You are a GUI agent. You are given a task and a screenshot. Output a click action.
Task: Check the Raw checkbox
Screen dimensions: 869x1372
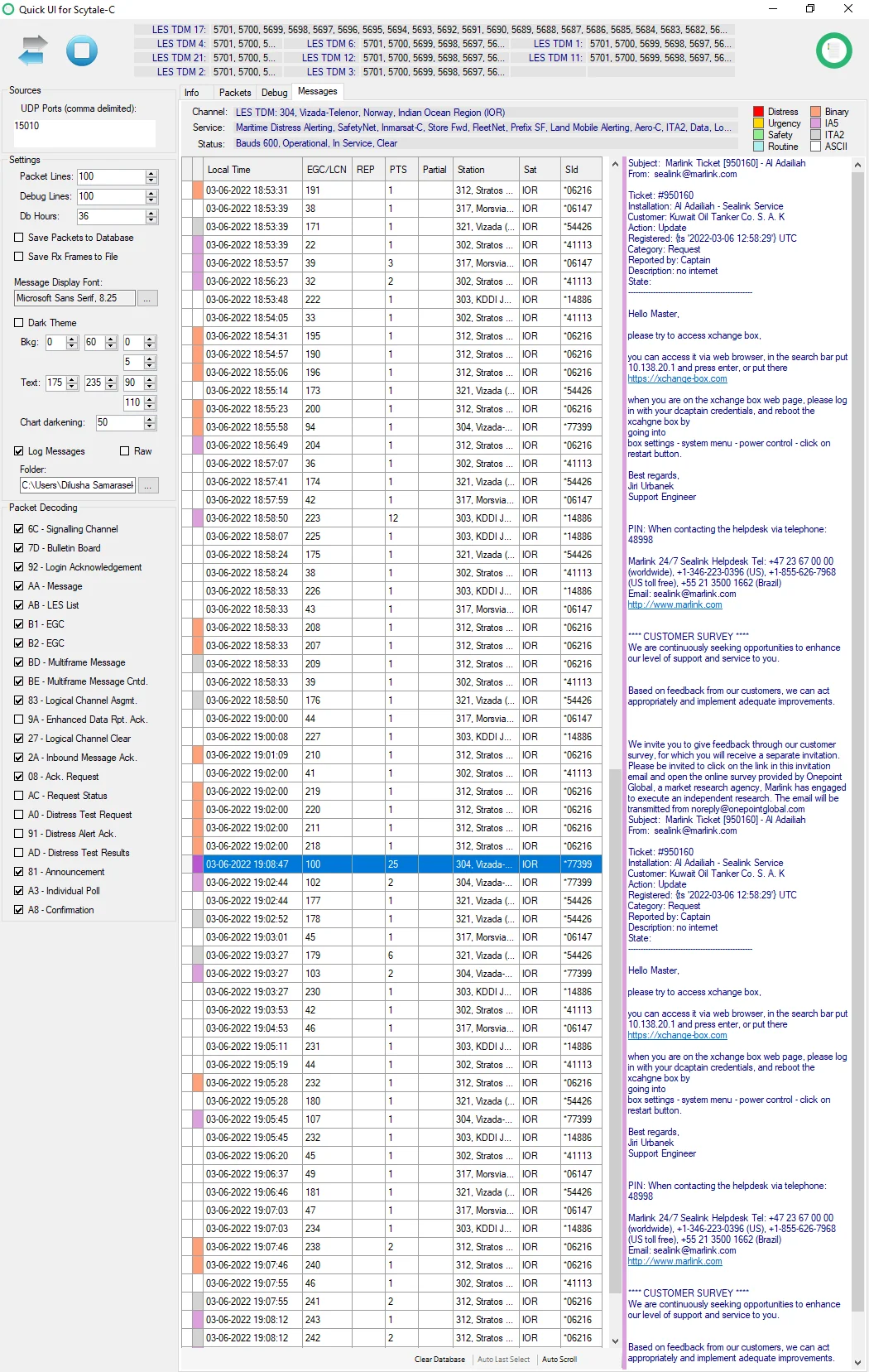124,451
